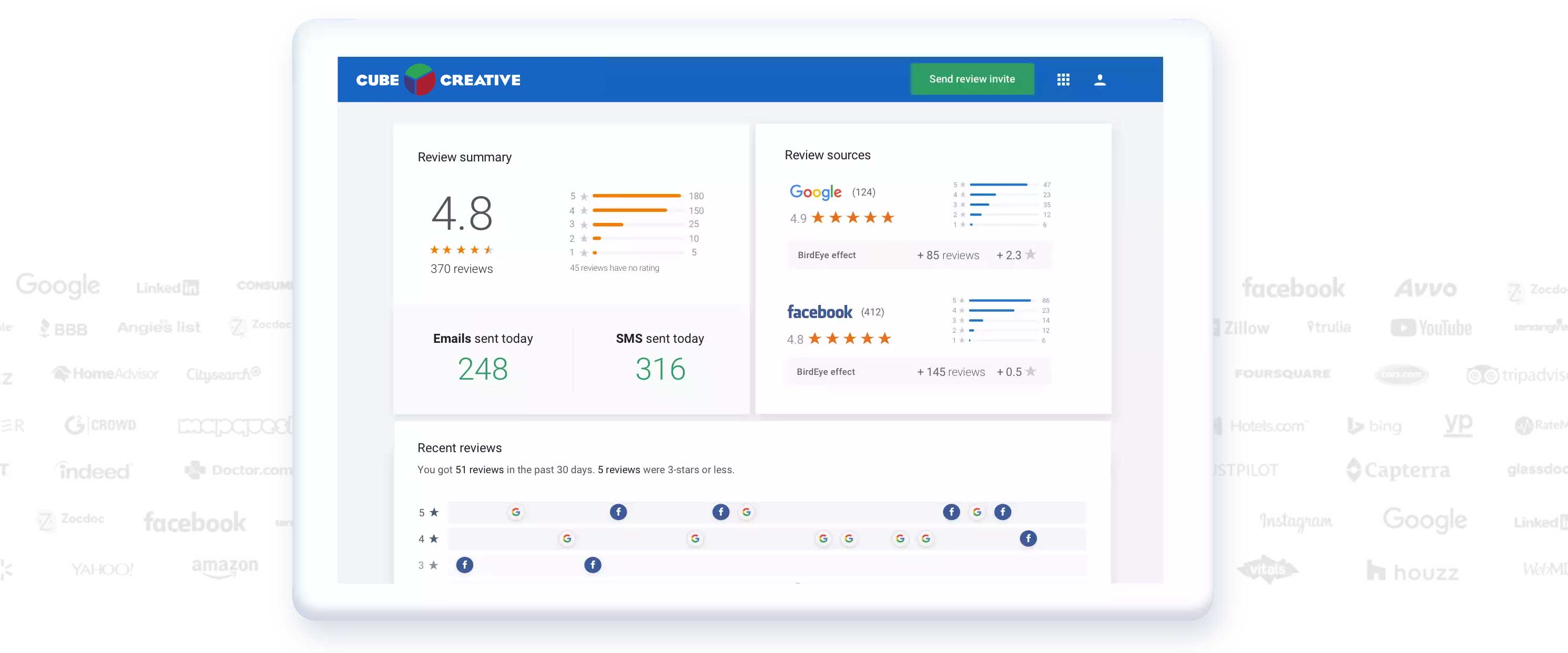Screen dimensions: 1568x653
Task: Click gray star next to +2.3
Action: pyautogui.click(x=1030, y=254)
